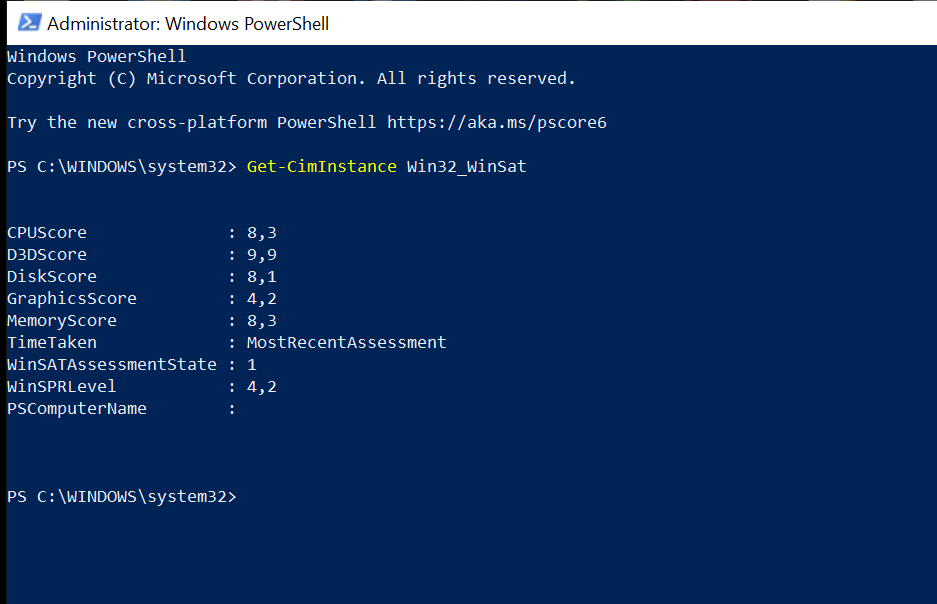Image resolution: width=937 pixels, height=604 pixels.
Task: Click the DiskScore label
Action: tap(52, 276)
